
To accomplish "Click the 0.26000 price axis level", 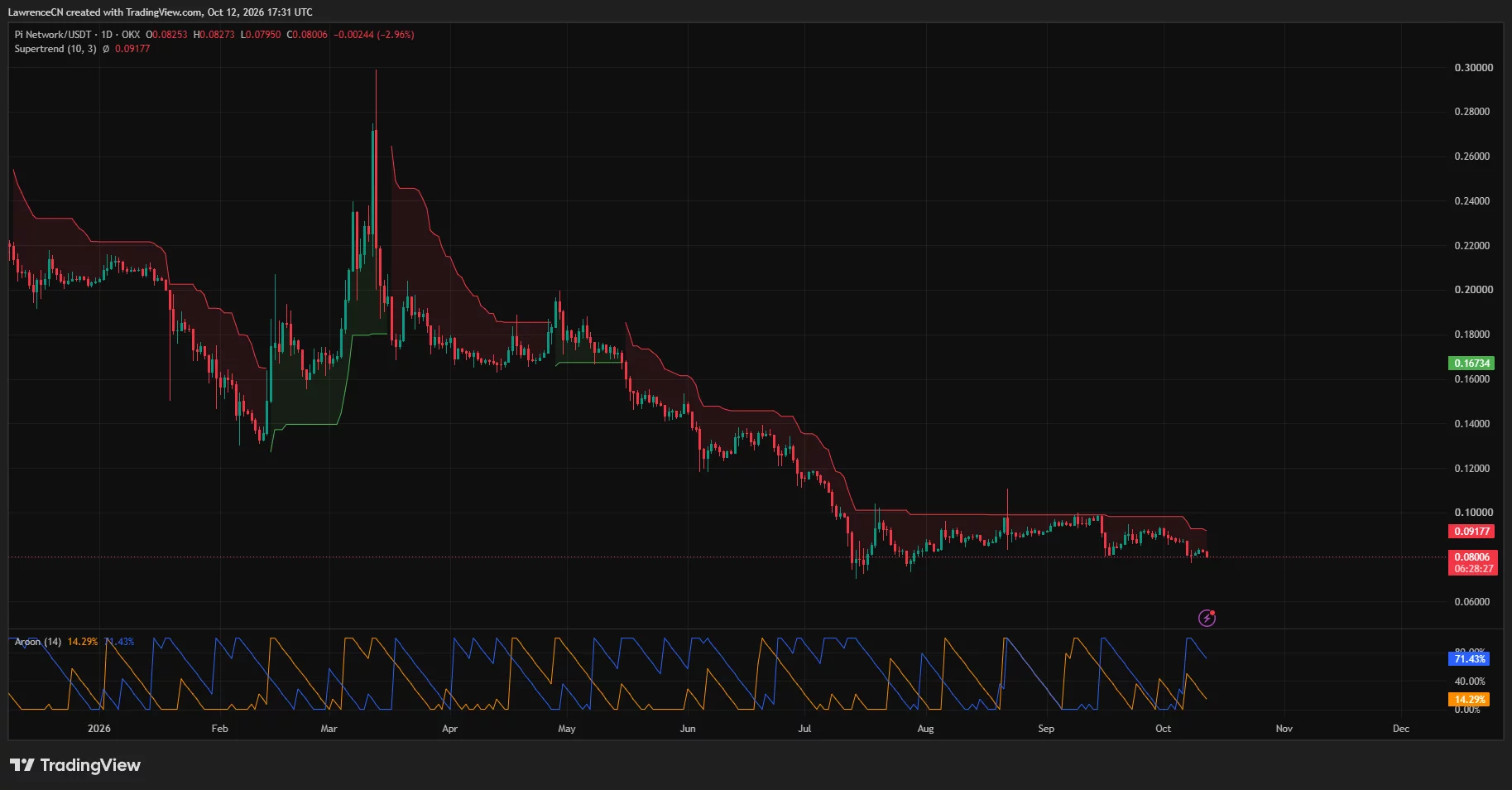I will pos(1472,157).
